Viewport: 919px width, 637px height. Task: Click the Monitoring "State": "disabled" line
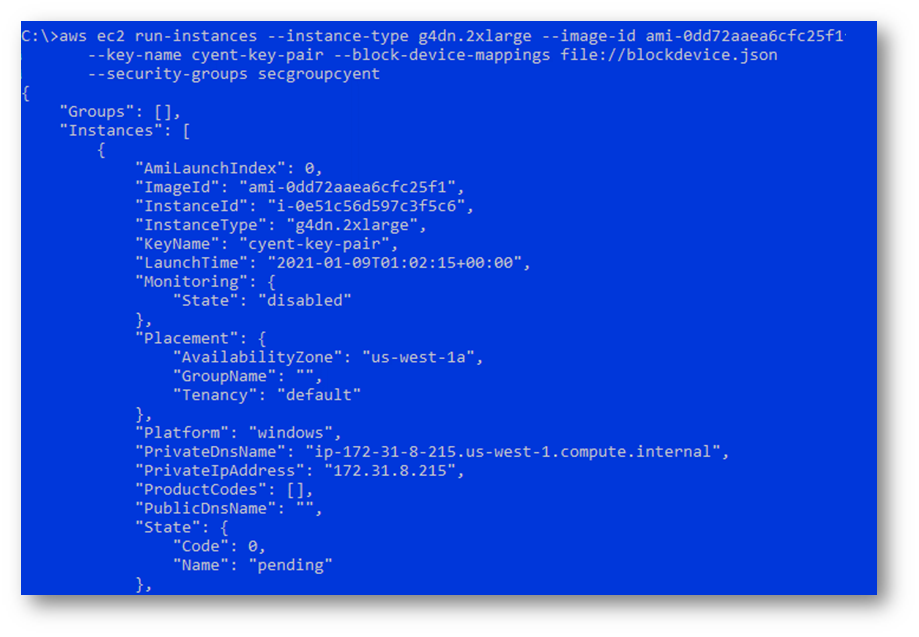click(x=262, y=301)
